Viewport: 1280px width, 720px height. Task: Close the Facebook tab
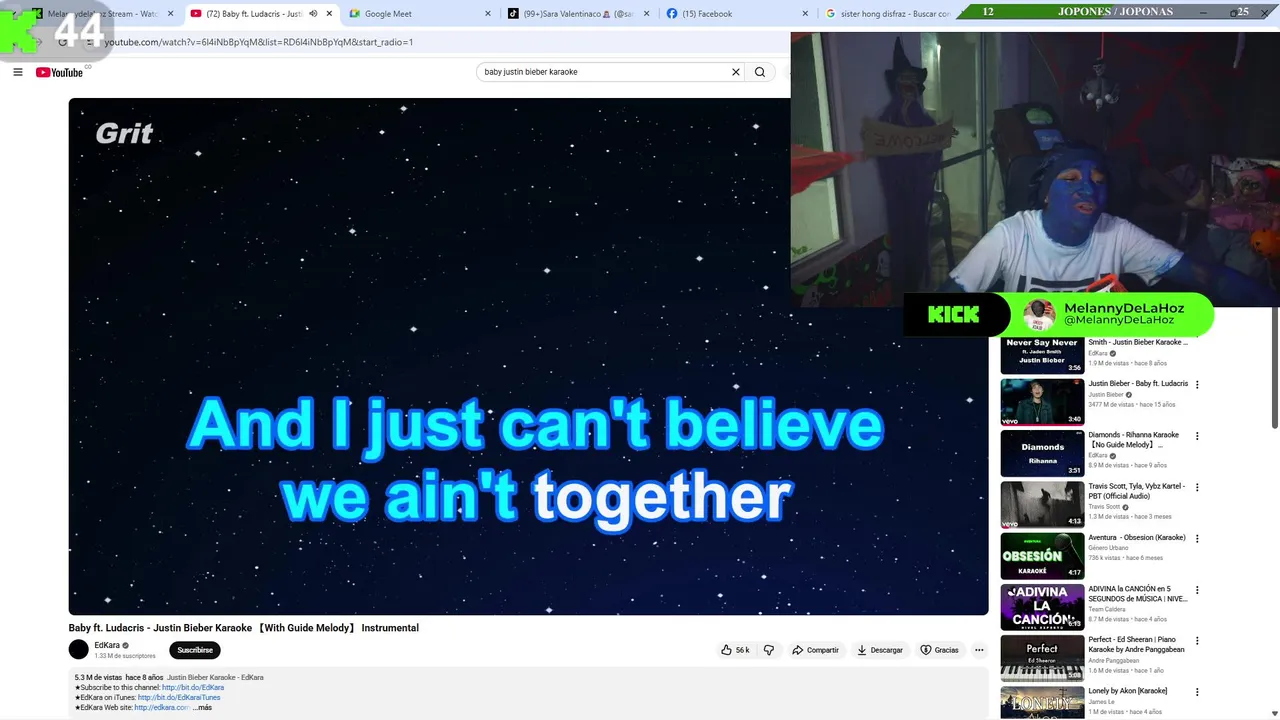coord(806,14)
